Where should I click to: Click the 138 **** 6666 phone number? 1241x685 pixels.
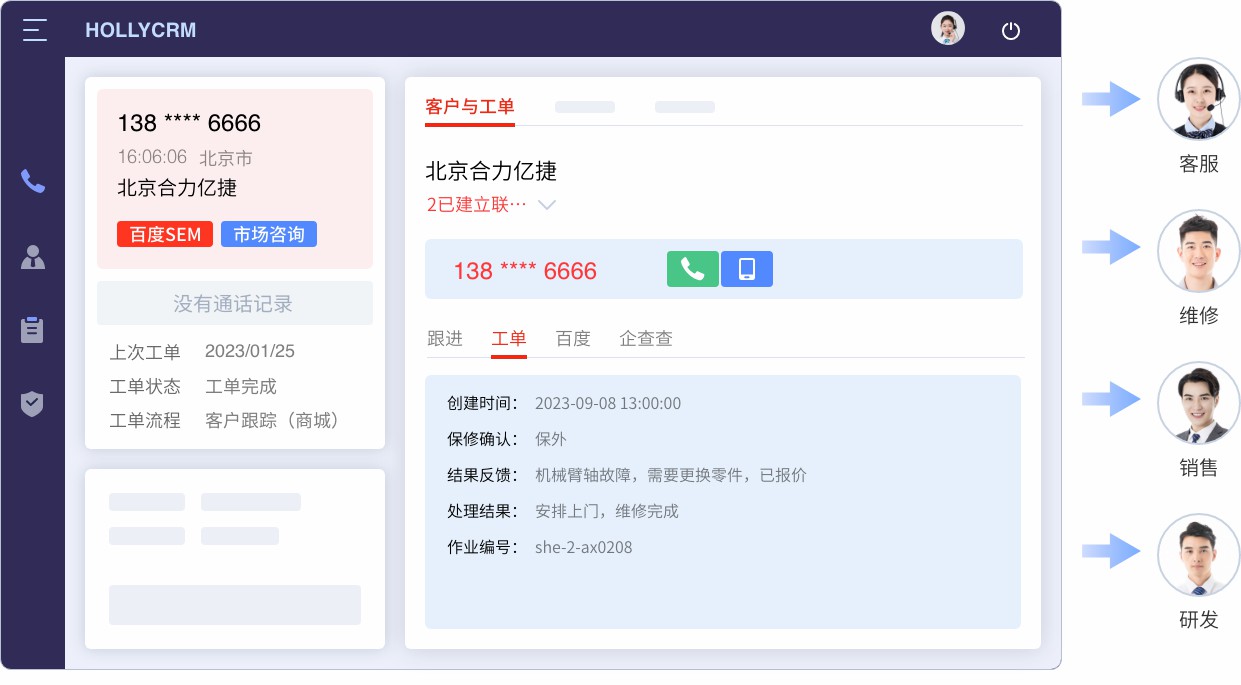coord(523,270)
